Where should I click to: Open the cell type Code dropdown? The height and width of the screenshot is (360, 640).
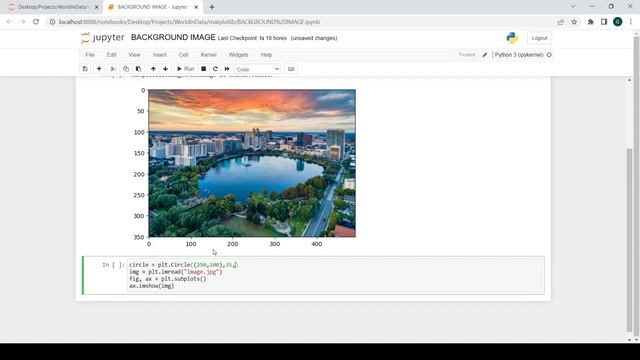point(258,69)
